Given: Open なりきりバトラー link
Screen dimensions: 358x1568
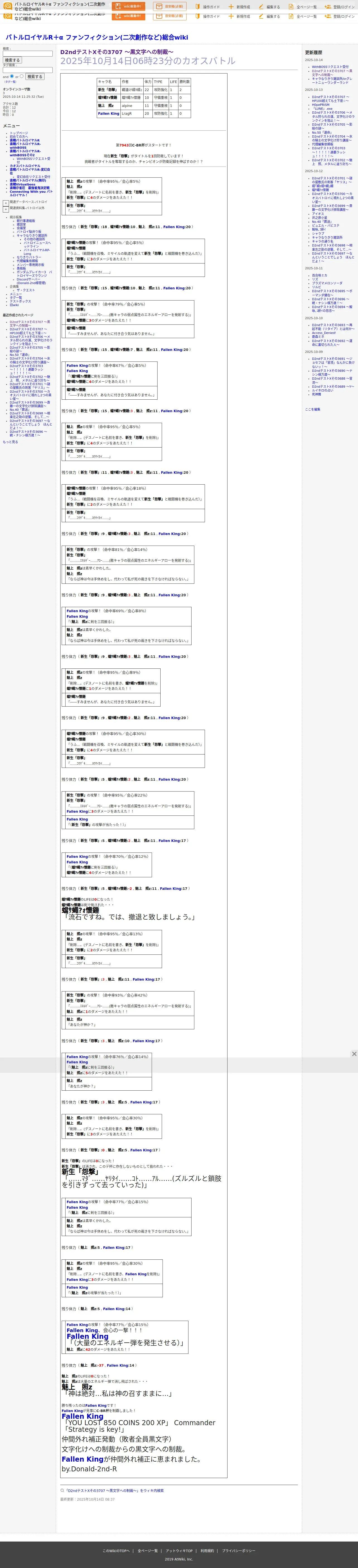Looking at the screenshot, I should 29,257.
